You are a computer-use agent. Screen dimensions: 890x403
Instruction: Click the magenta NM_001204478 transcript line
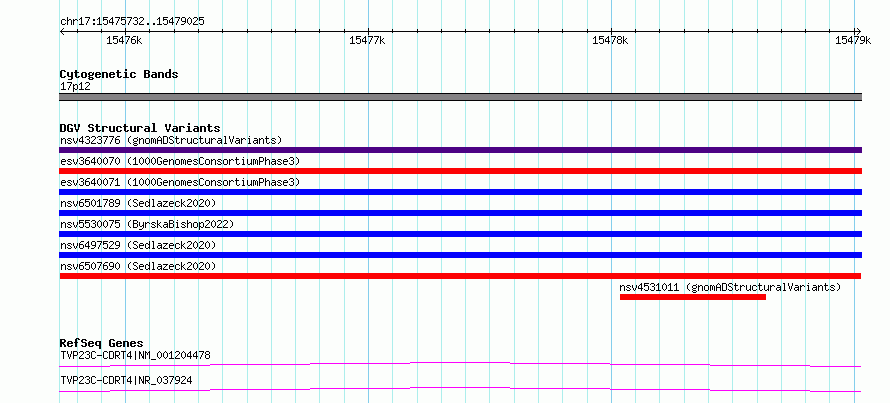460,364
